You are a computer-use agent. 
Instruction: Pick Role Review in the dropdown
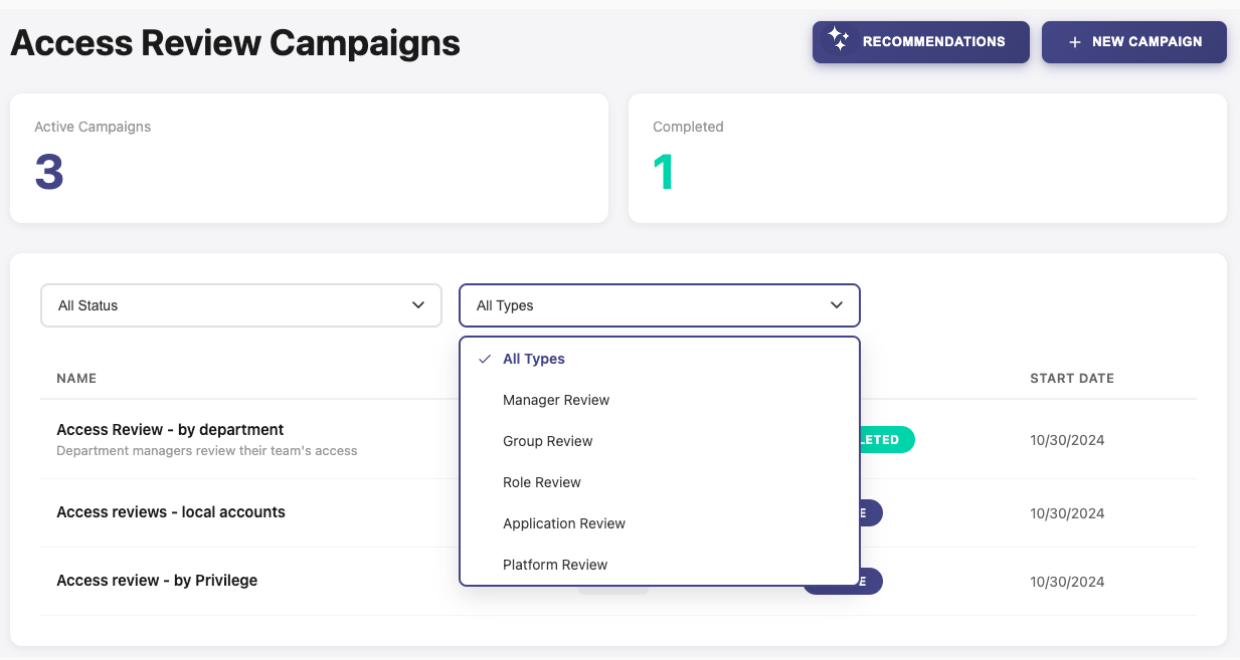(542, 482)
